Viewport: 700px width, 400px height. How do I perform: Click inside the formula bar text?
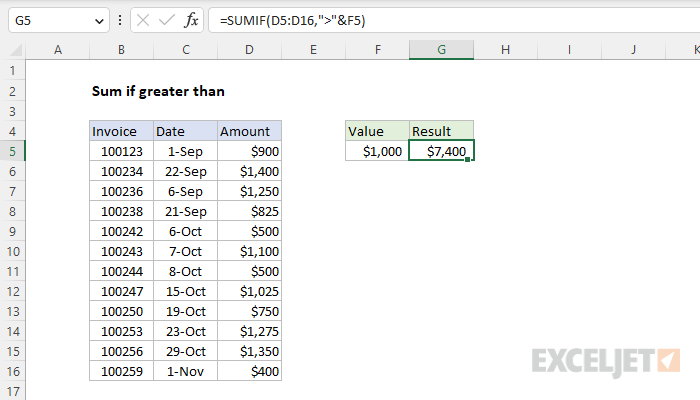point(292,21)
